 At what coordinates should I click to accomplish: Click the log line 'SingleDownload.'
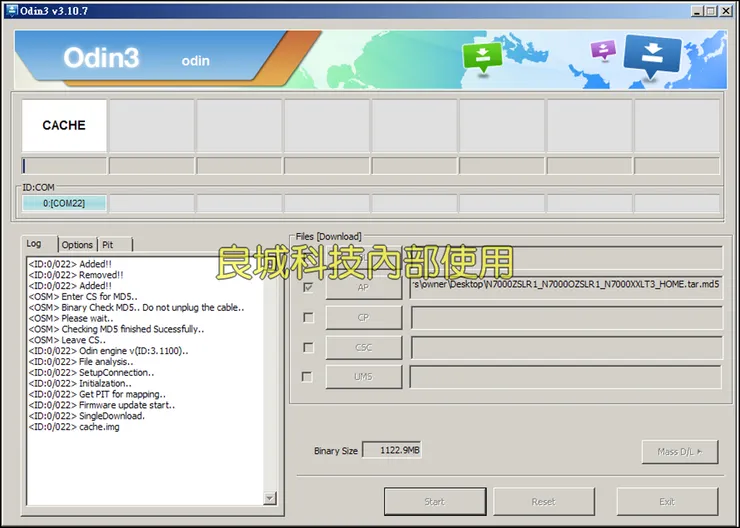(x=86, y=416)
